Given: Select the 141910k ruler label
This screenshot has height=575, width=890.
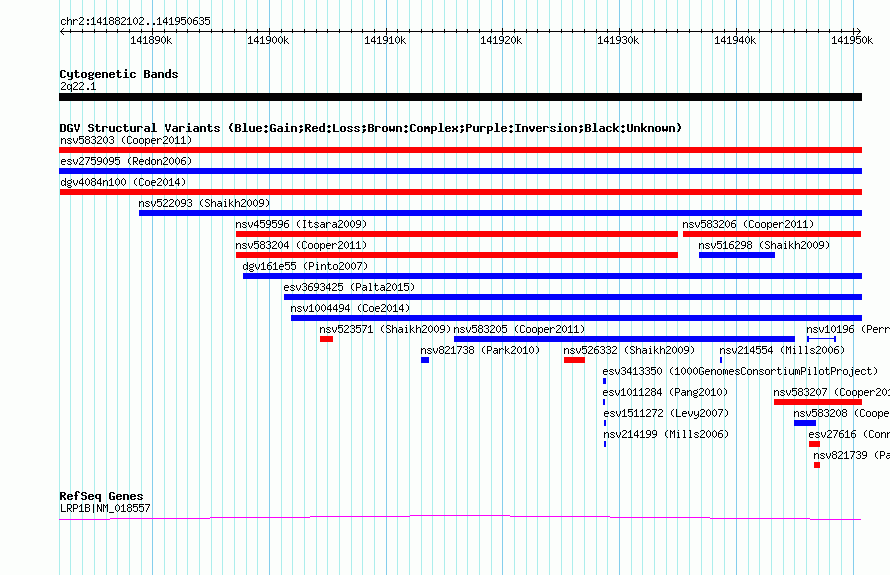Looking at the screenshot, I should (385, 40).
